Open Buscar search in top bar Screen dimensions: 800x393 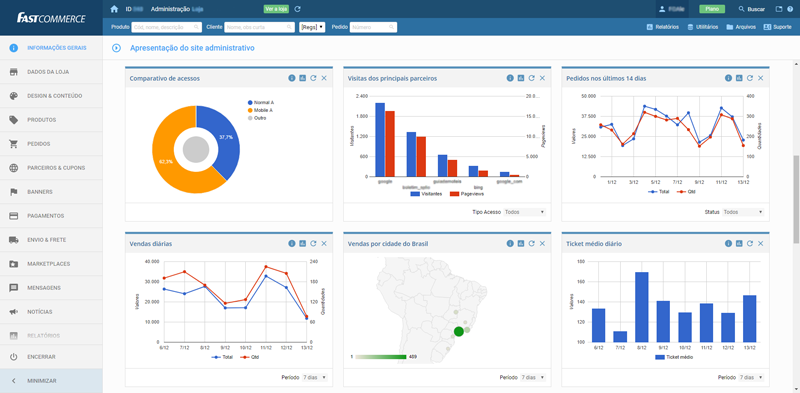(x=752, y=9)
